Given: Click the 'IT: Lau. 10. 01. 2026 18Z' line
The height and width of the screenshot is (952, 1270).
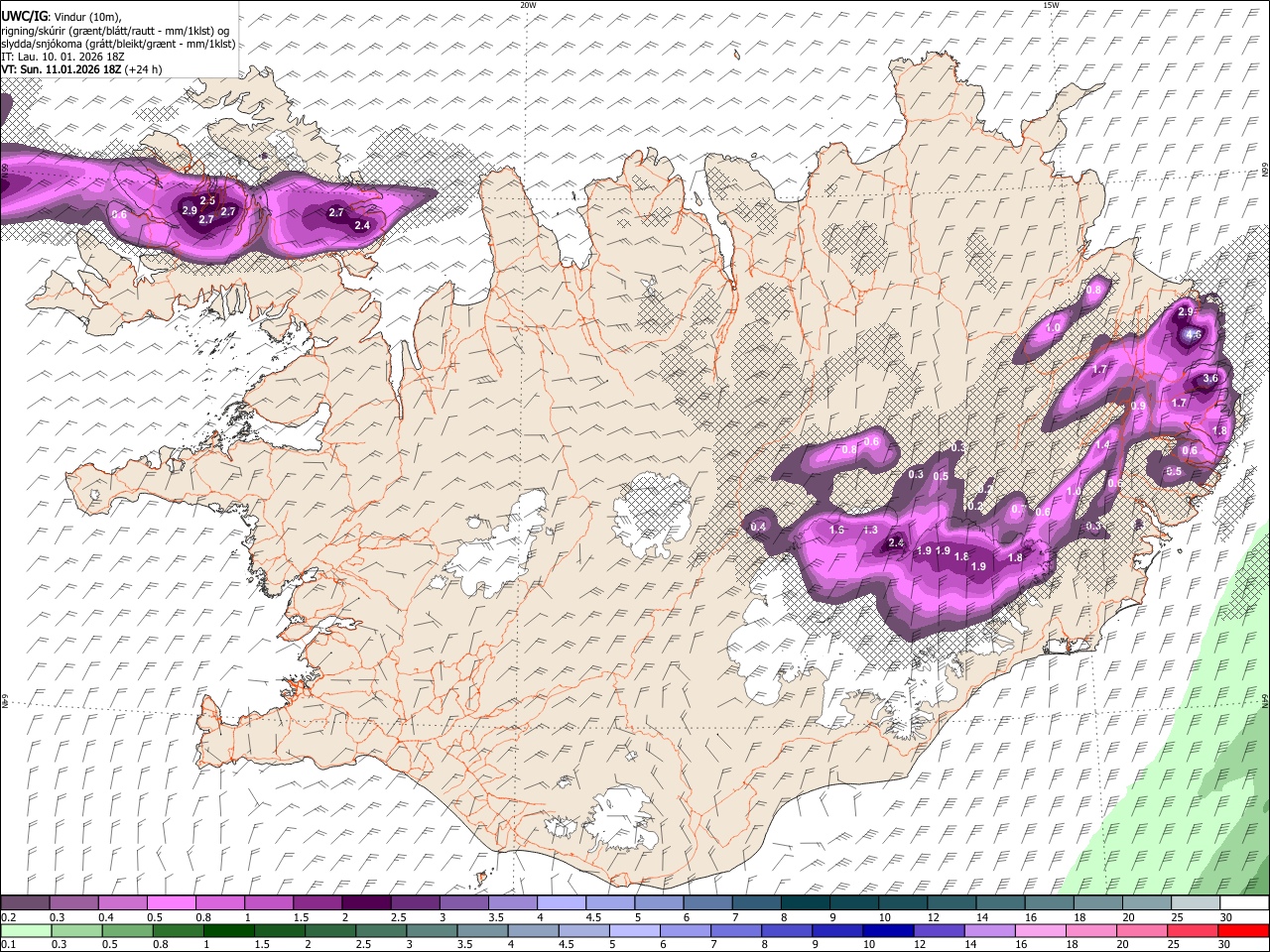Looking at the screenshot, I should (x=63, y=57).
